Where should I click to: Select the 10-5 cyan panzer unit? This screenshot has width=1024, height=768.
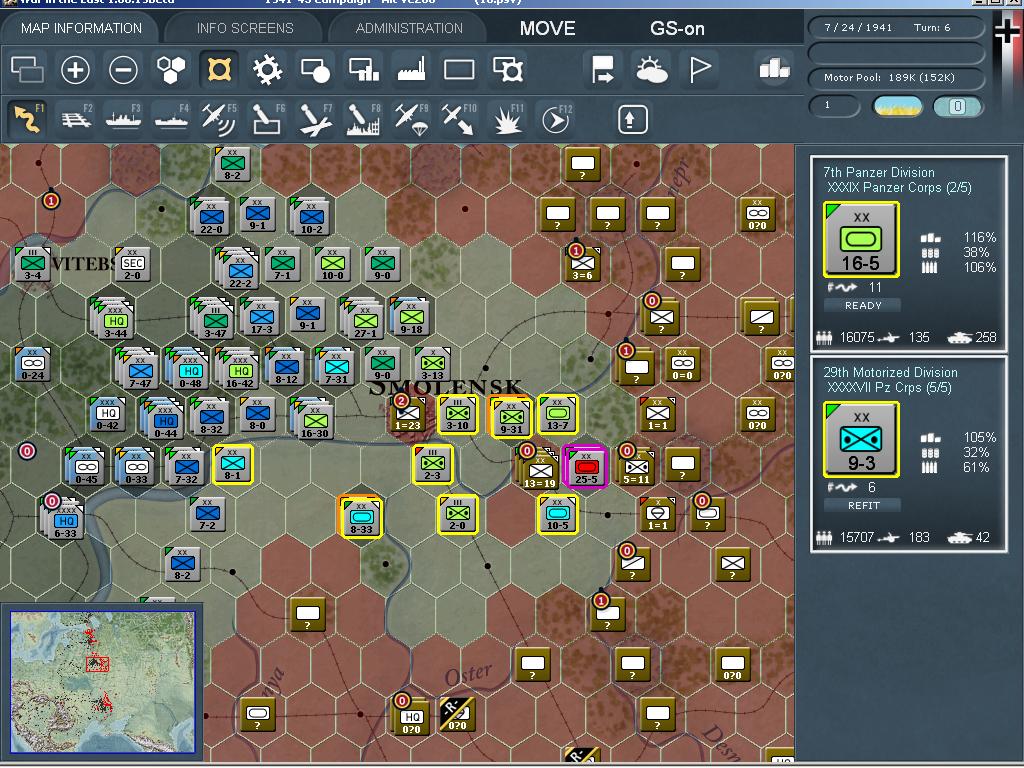557,515
